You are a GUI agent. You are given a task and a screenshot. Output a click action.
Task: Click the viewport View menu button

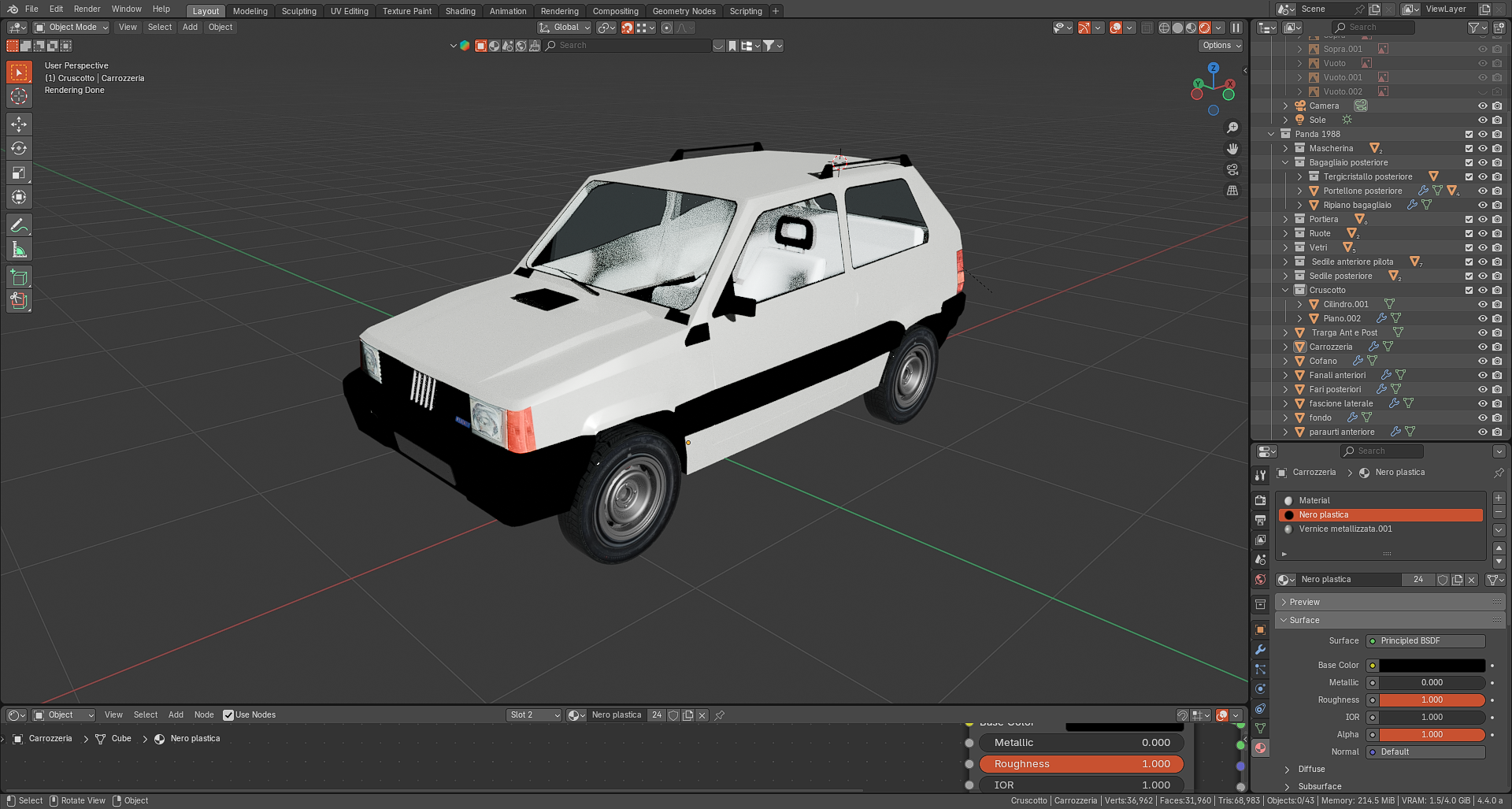[128, 28]
